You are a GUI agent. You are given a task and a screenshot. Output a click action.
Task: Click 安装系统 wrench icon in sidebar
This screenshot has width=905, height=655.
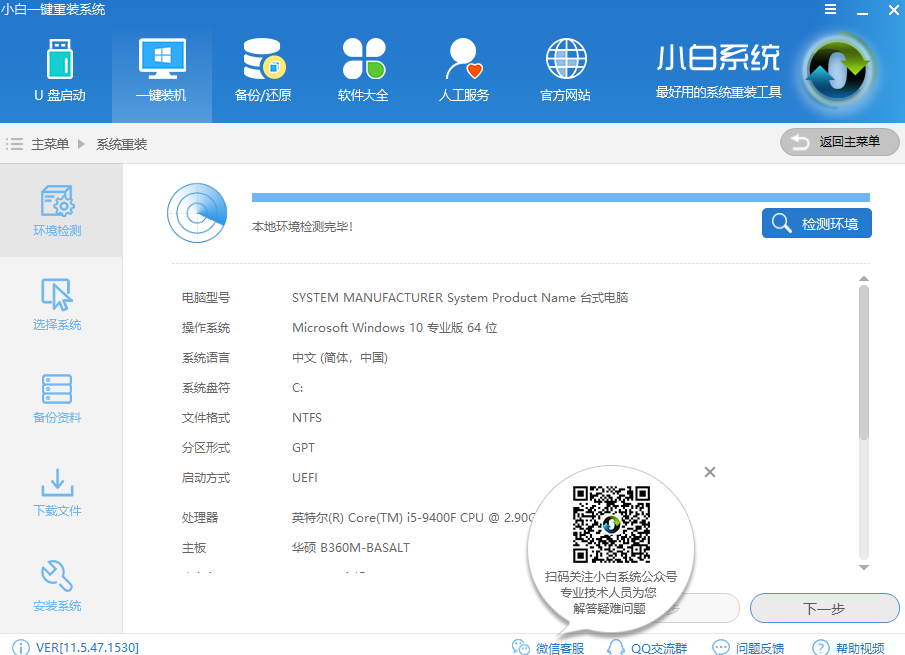coord(57,585)
